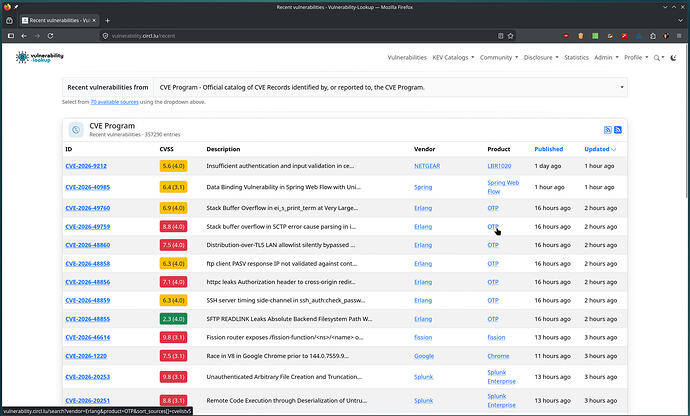Open the Profile dropdown menu
This screenshot has height=416, width=690.
(x=636, y=58)
